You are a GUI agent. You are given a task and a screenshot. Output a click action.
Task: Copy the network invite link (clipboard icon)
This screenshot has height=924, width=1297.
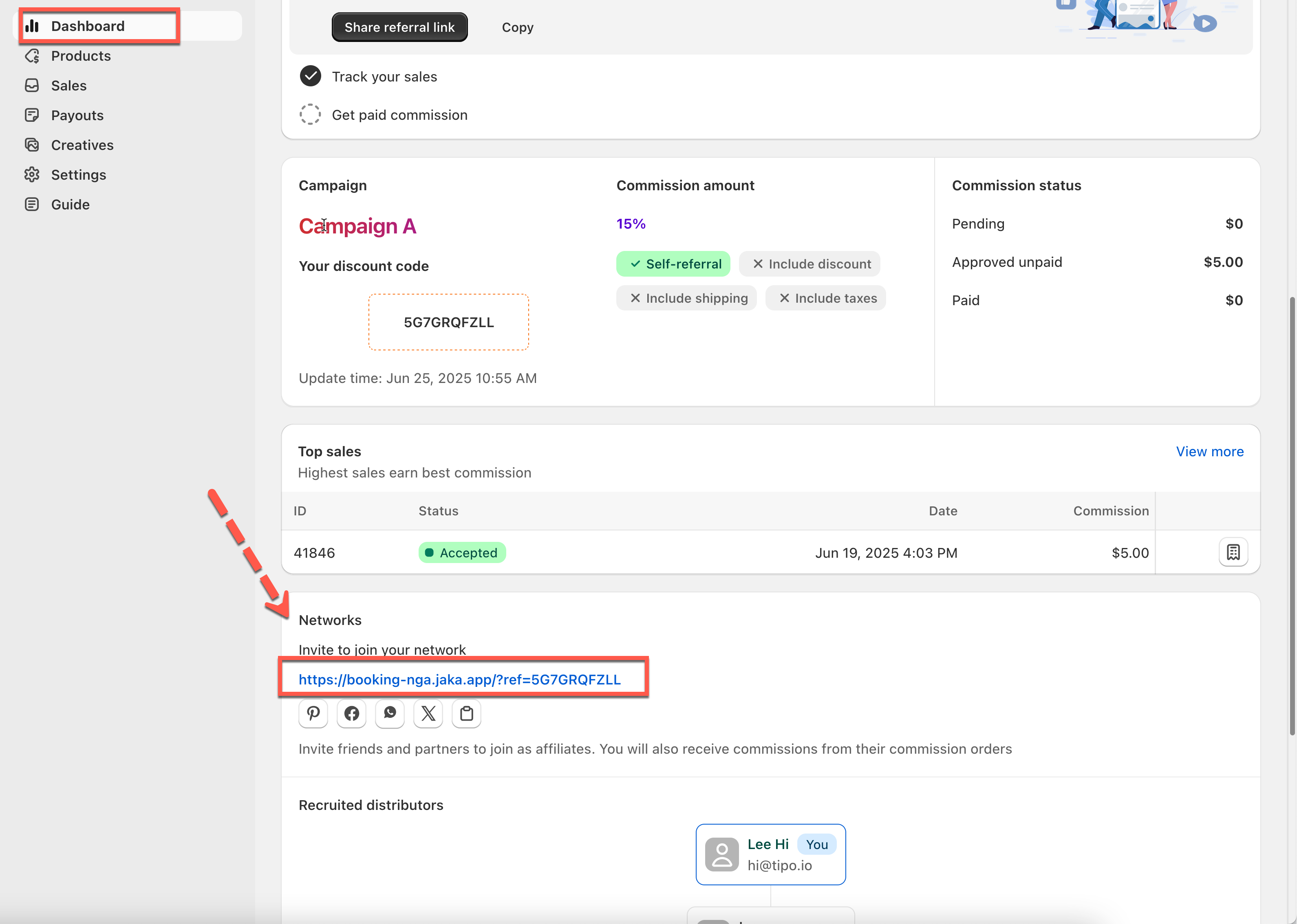coord(466,713)
